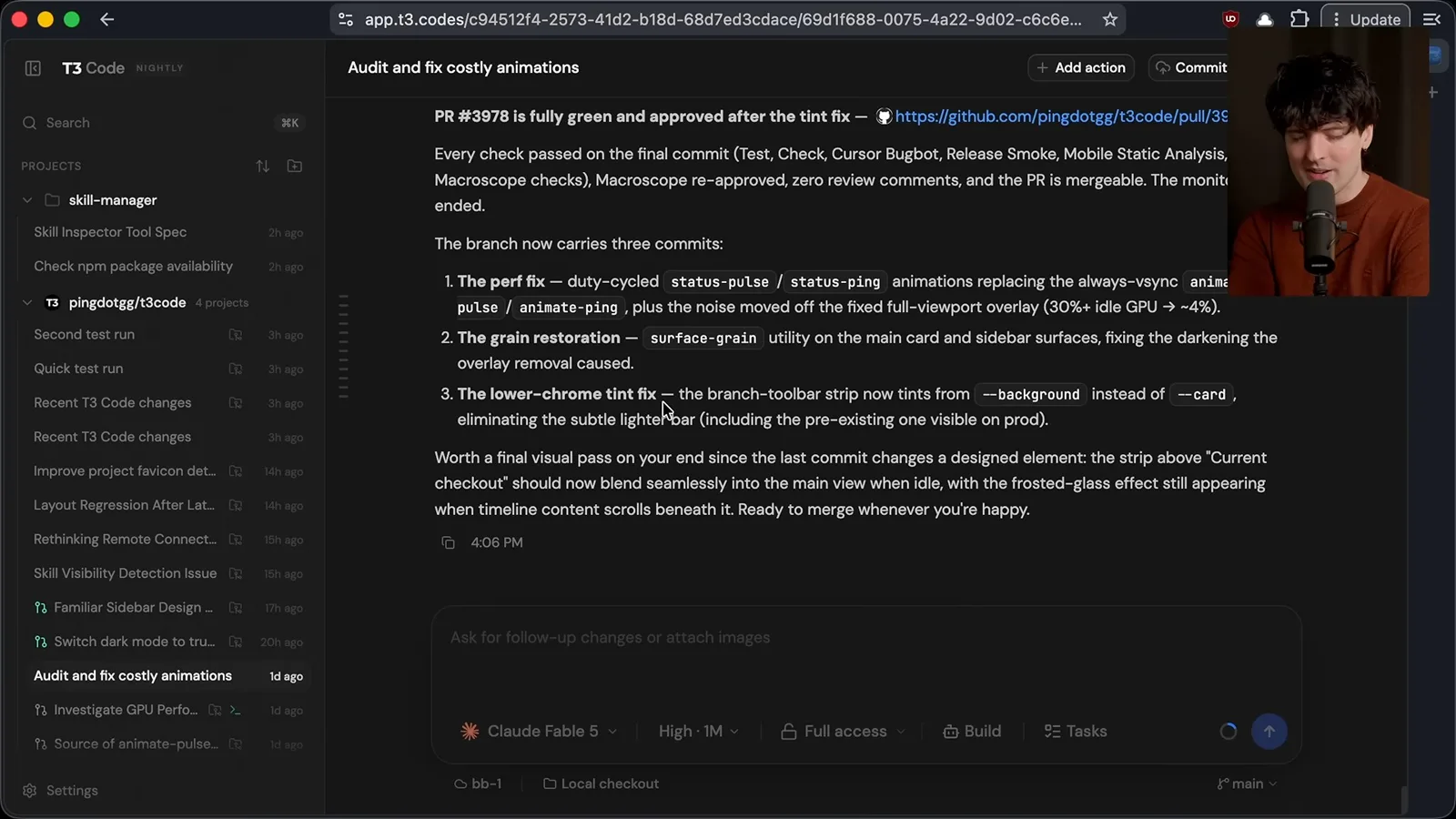This screenshot has height=819, width=1456.
Task: Bookmark this page with the star icon
Action: click(1110, 19)
